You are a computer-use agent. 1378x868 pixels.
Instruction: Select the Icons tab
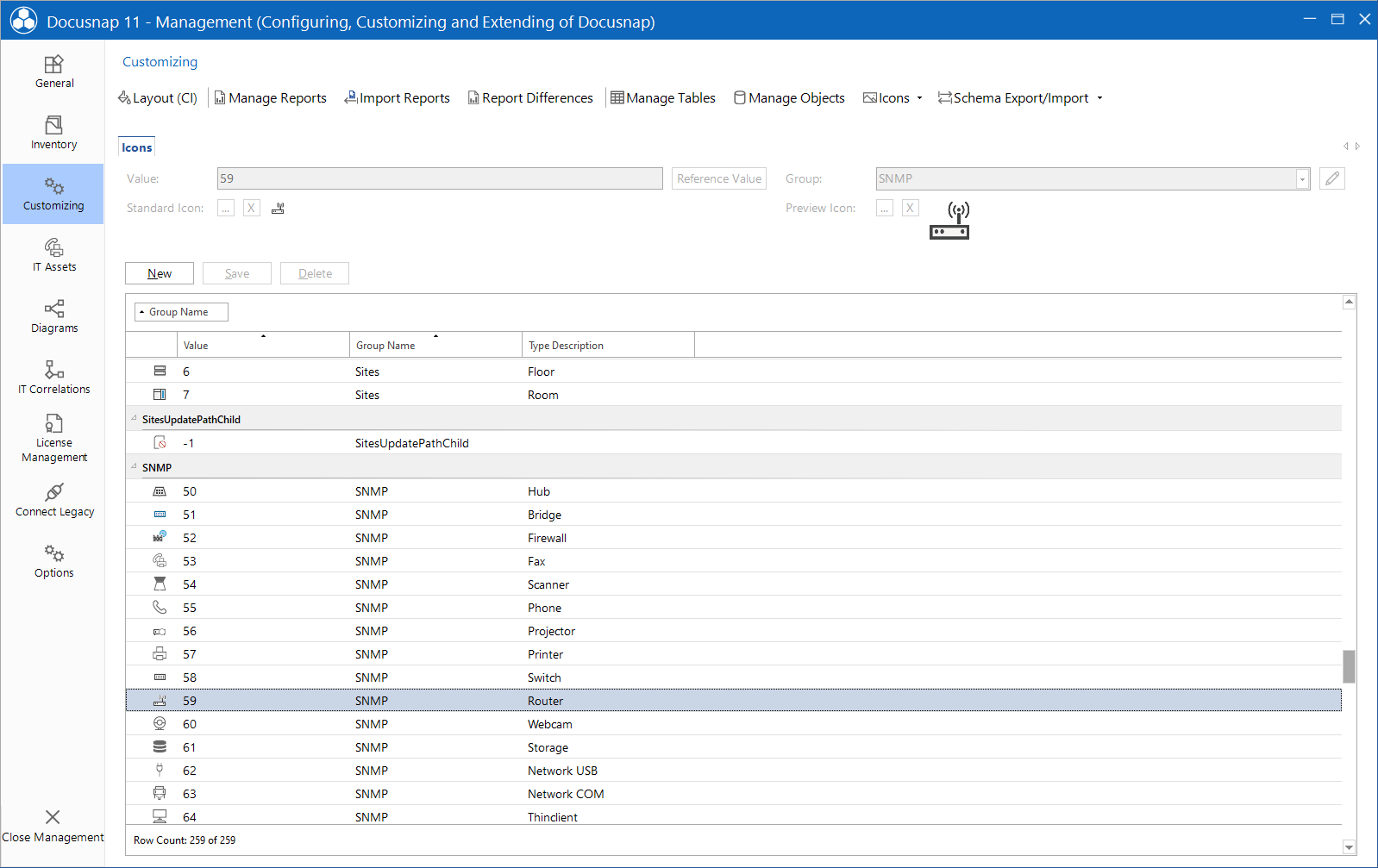click(136, 147)
